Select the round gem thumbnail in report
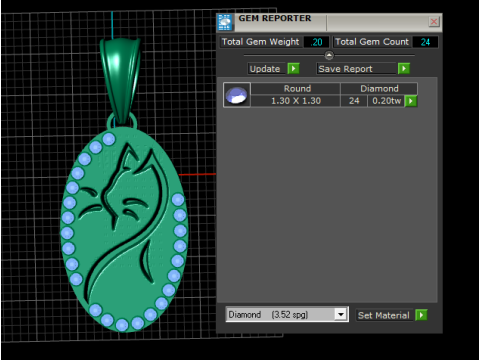The image size is (480, 360). point(237,95)
